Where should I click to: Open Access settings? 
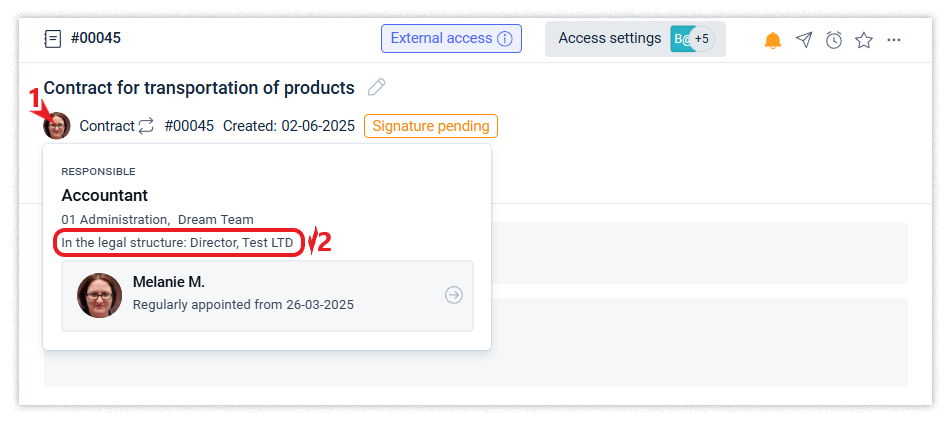tap(609, 39)
